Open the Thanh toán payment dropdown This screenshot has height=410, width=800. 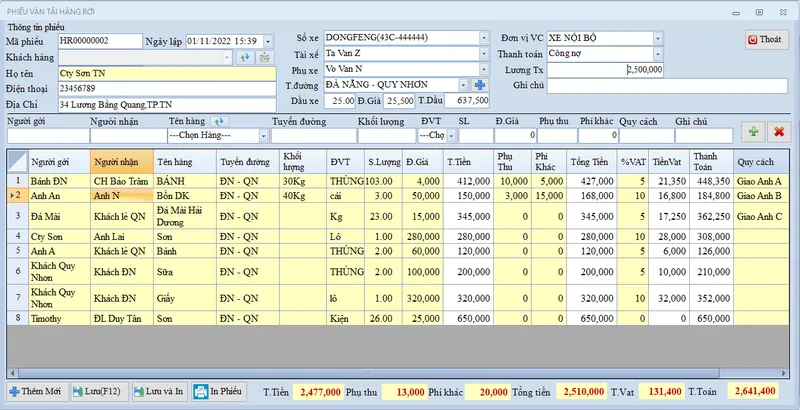658,54
